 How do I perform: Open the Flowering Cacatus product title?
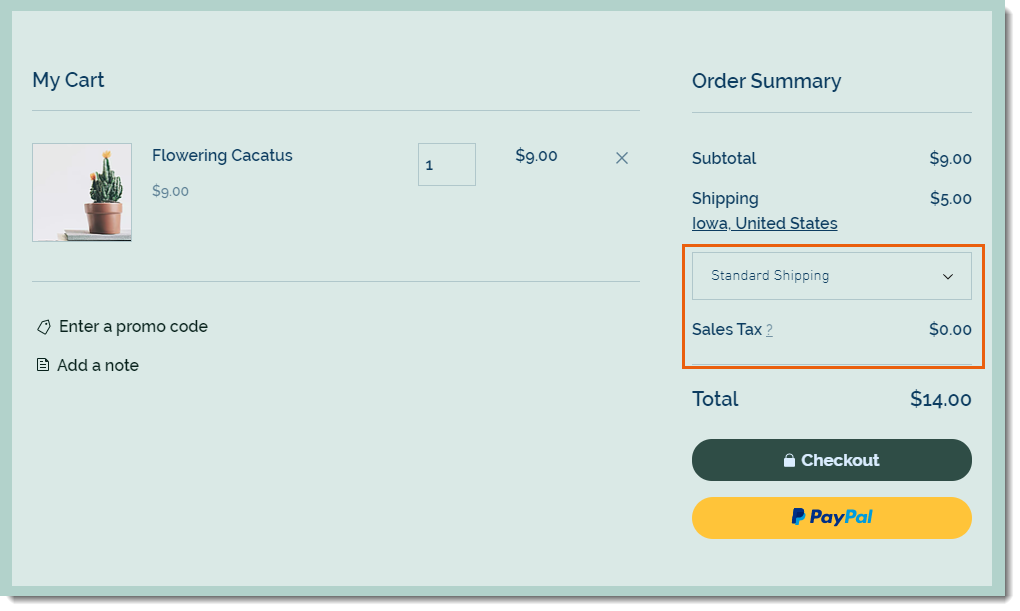click(222, 156)
